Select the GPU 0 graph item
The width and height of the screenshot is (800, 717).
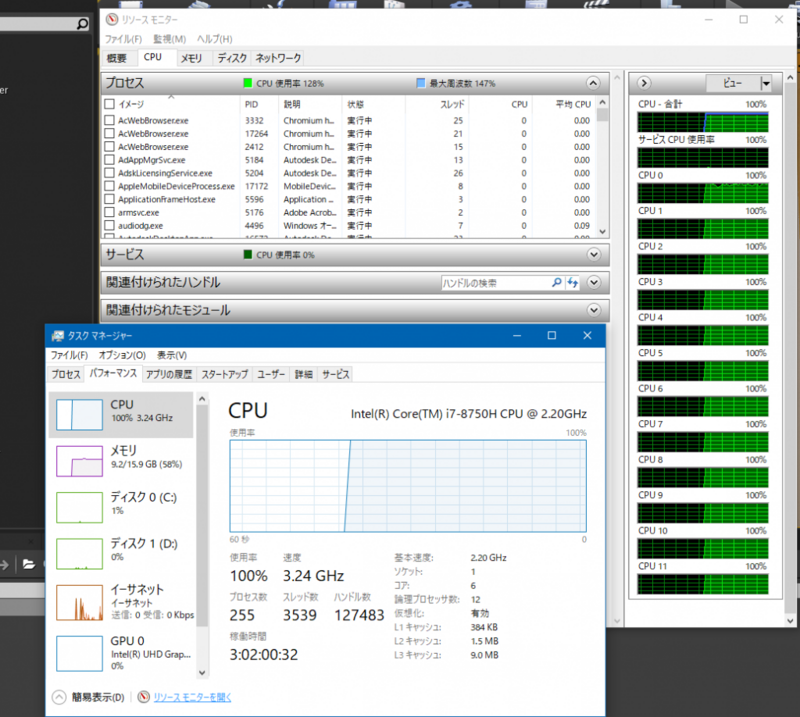79,653
